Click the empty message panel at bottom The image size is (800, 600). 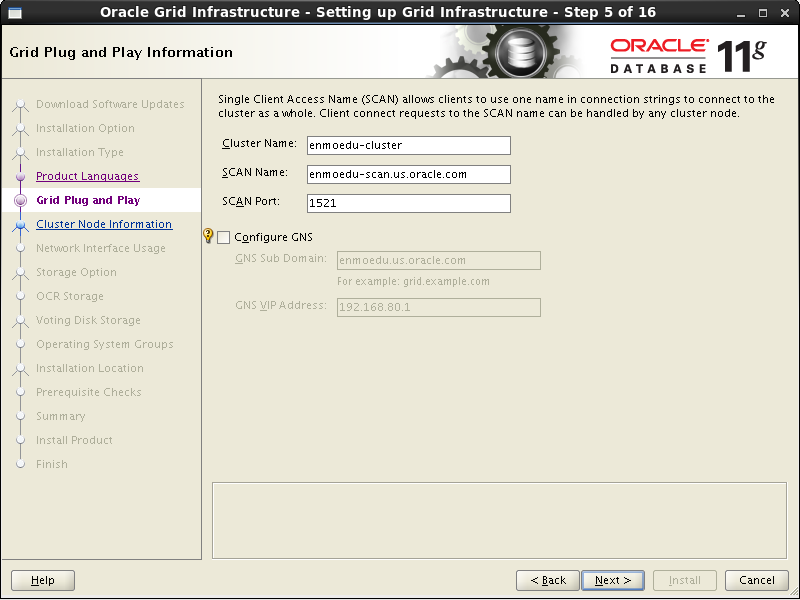coord(499,520)
